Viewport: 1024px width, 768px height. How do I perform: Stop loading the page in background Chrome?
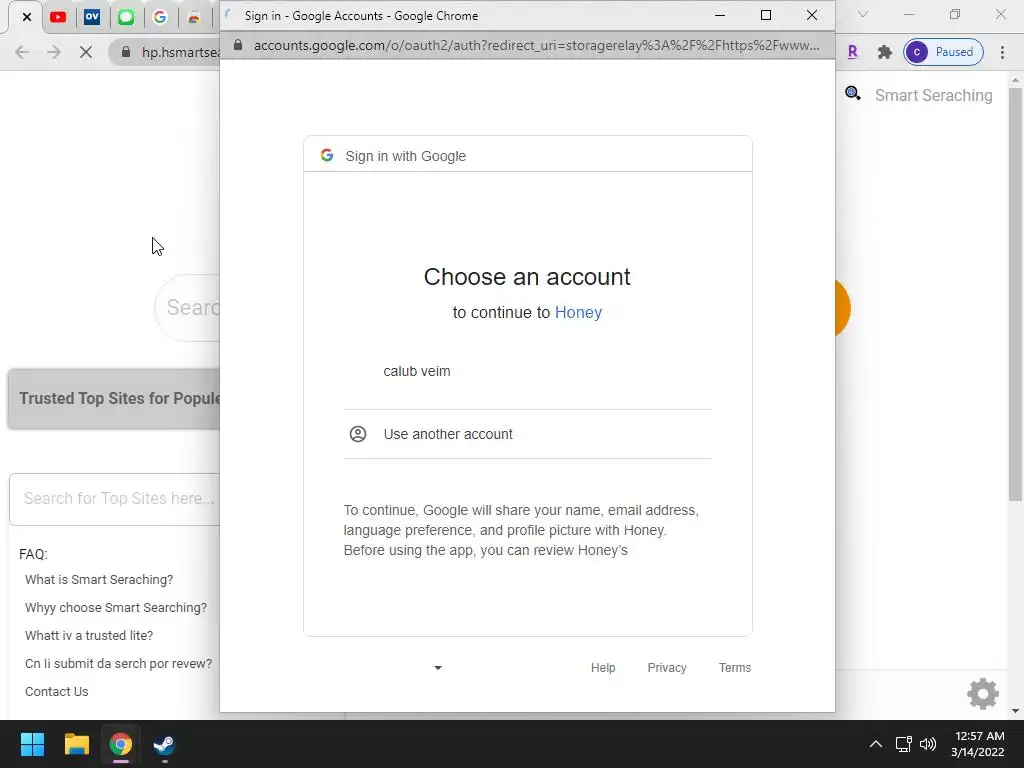click(x=86, y=52)
